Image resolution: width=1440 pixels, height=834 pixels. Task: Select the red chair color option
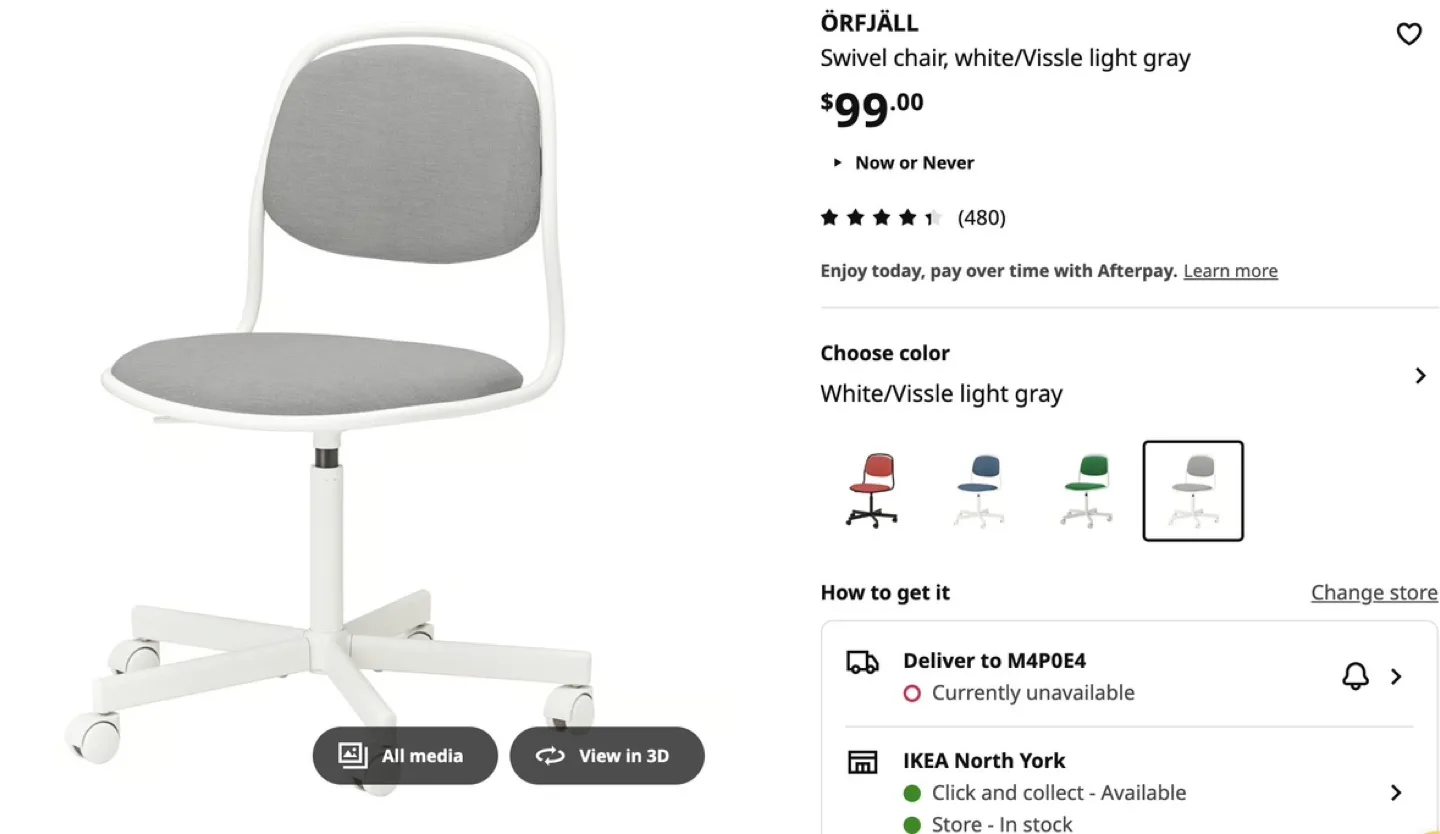pos(872,491)
